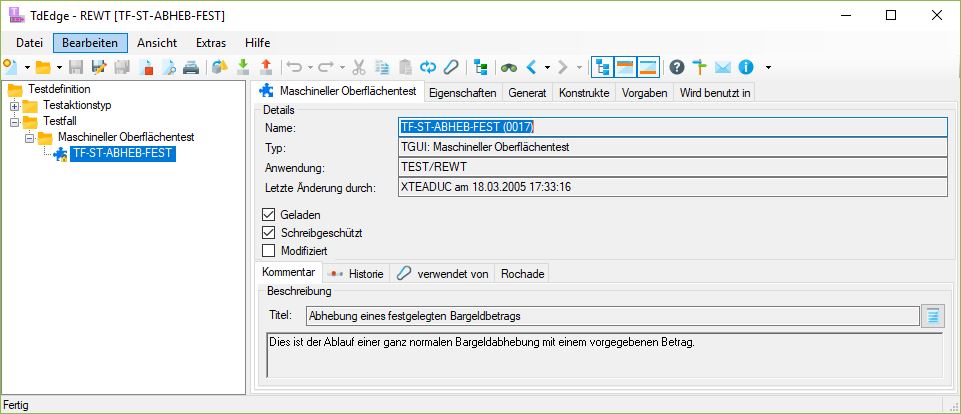Expand the Testaktionstyp tree node
The image size is (961, 414).
click(15, 106)
